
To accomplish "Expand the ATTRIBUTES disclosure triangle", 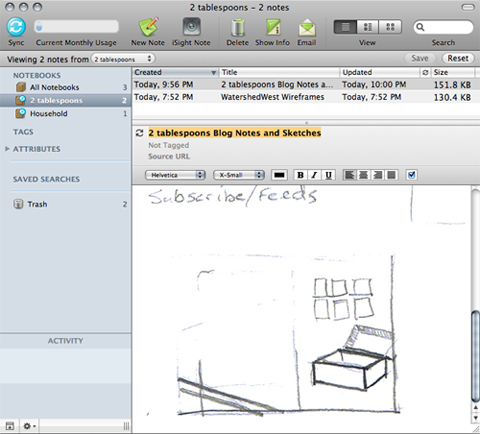I will click(x=7, y=149).
